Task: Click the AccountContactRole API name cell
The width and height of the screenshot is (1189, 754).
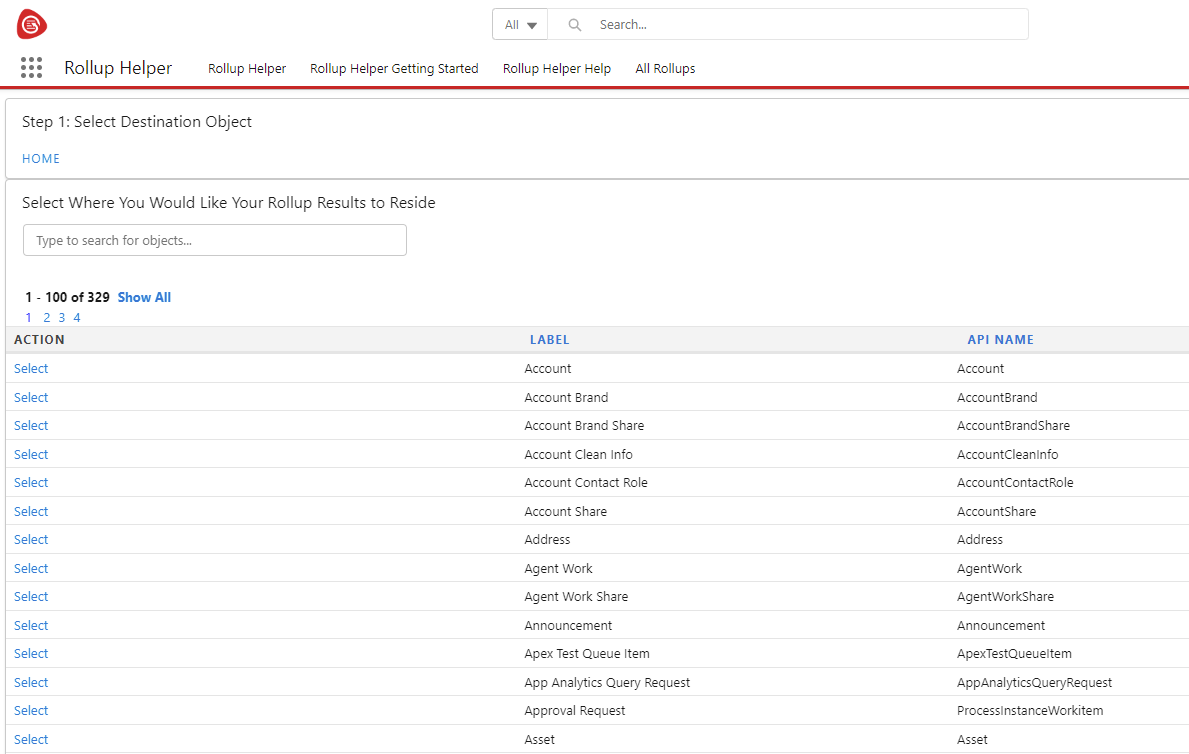Action: 1015,482
